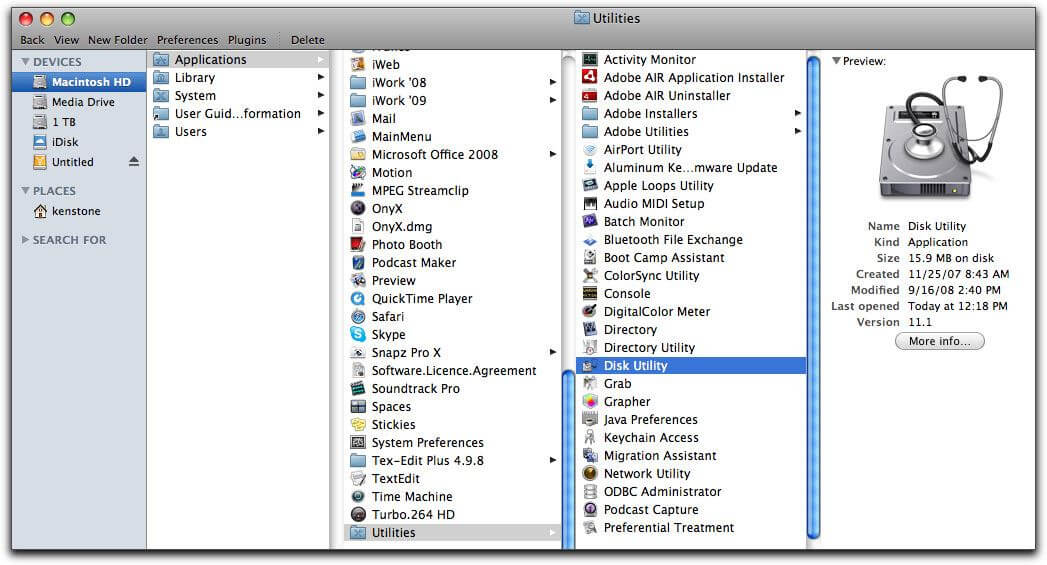Select Software.Licence.Agreement file
Screen dimensions: 1047x565
pos(453,371)
